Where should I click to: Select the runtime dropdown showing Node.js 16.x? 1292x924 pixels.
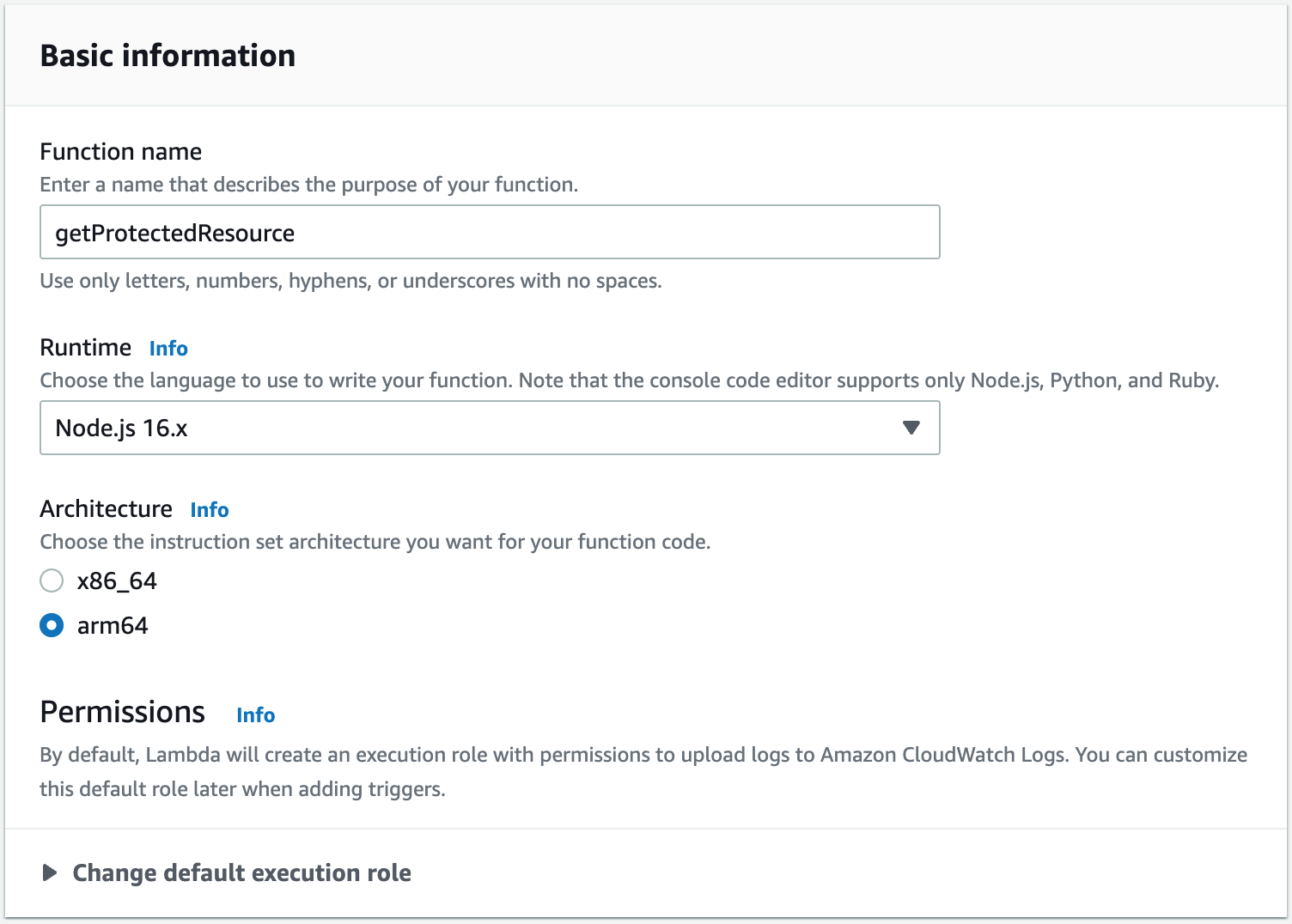pyautogui.click(x=489, y=428)
